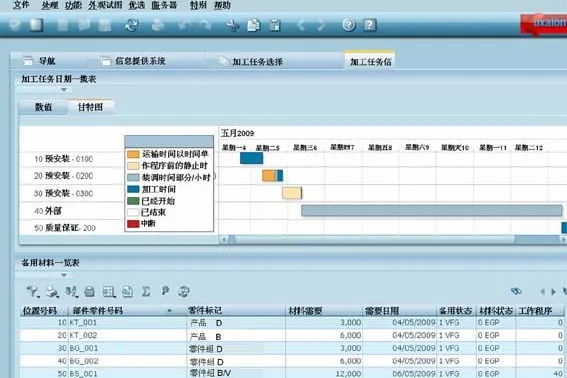Click the forward chevron in top toolbar
Image resolution: width=567 pixels, height=378 pixels.
321,25
